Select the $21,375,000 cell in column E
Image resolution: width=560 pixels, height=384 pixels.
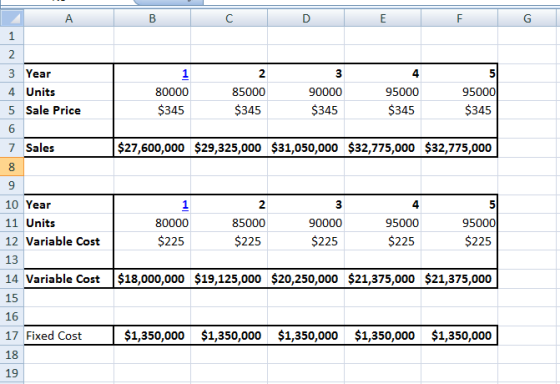[383, 279]
